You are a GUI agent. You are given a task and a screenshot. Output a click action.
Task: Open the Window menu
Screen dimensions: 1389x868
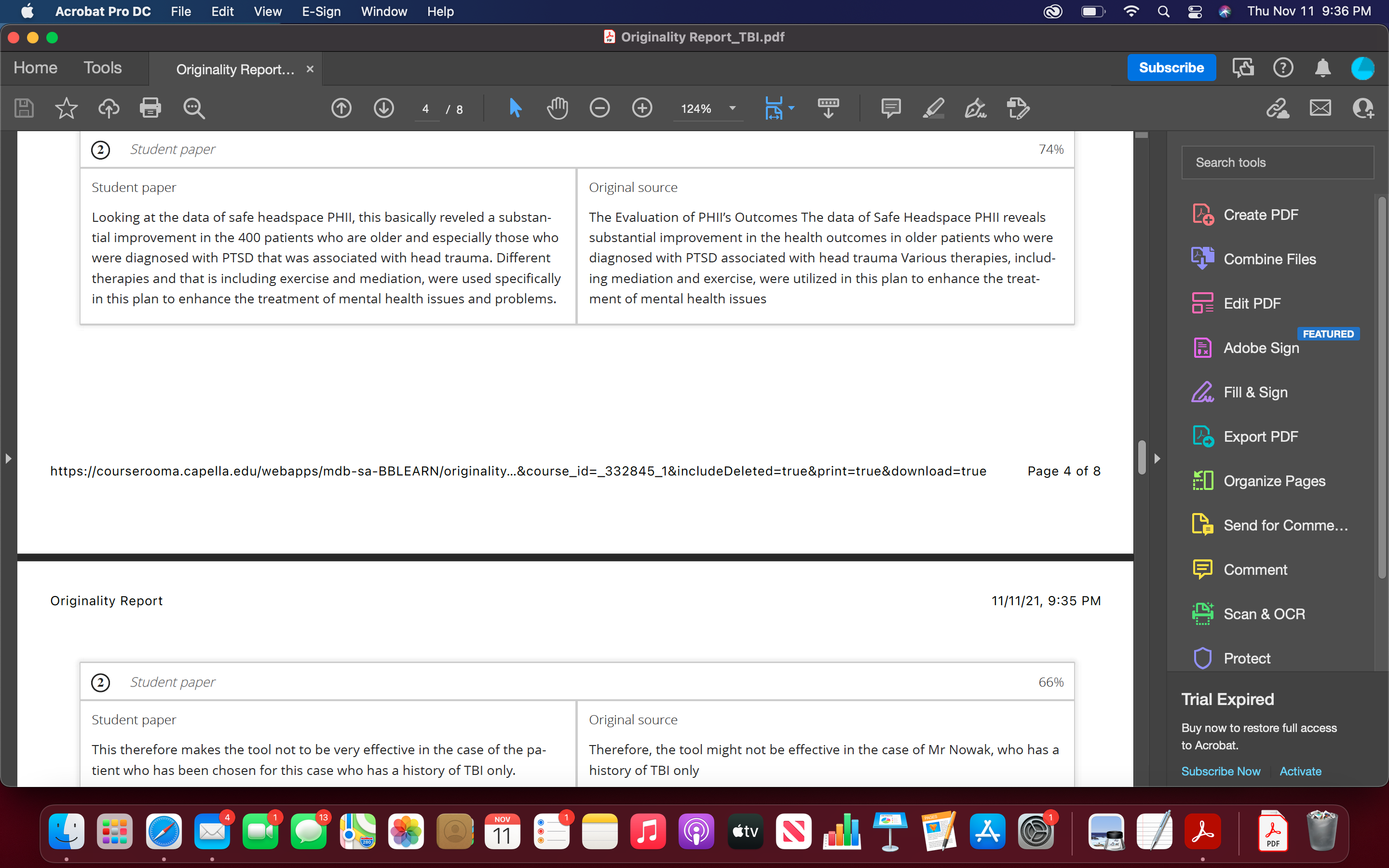(x=383, y=12)
